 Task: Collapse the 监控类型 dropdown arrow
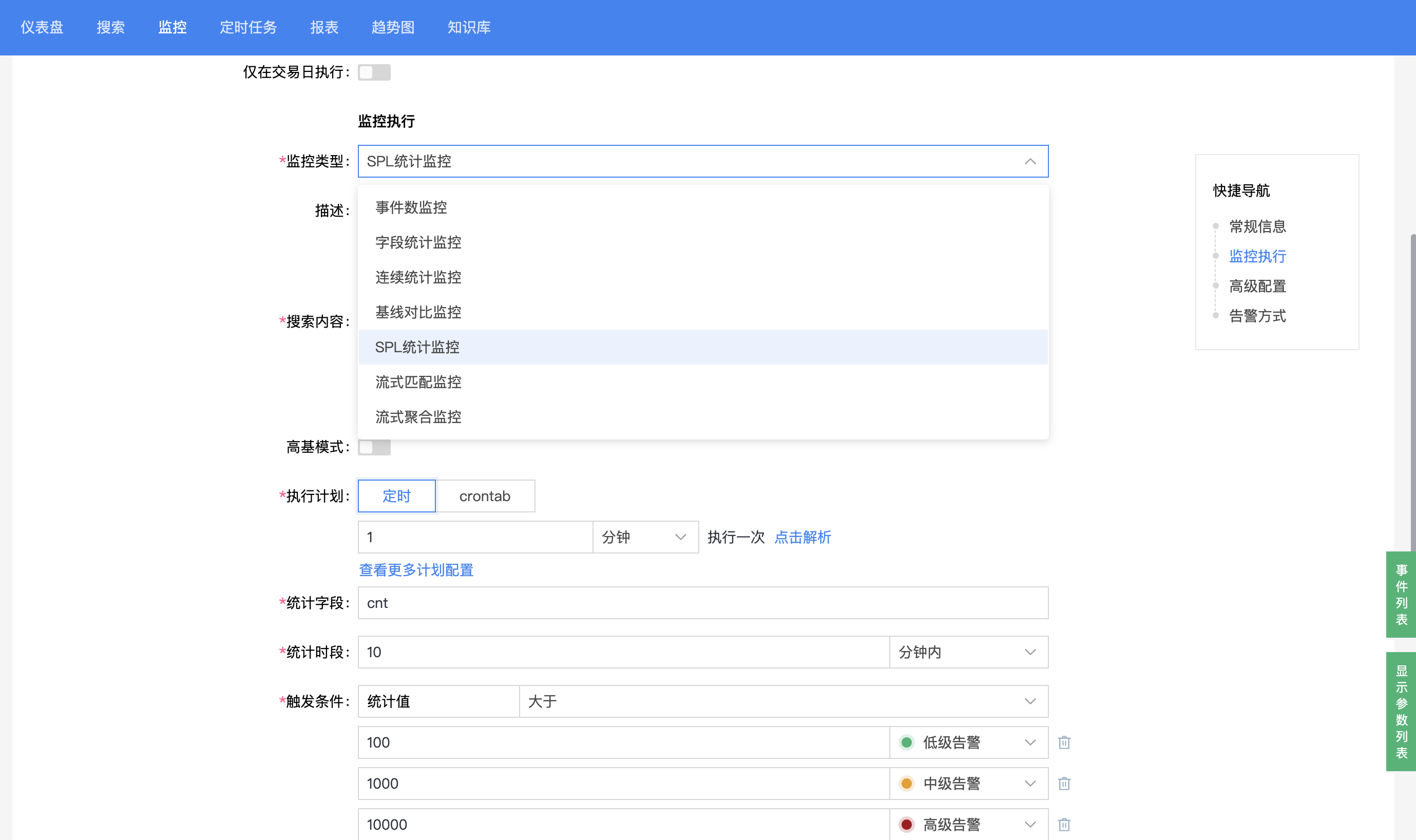pos(1030,161)
